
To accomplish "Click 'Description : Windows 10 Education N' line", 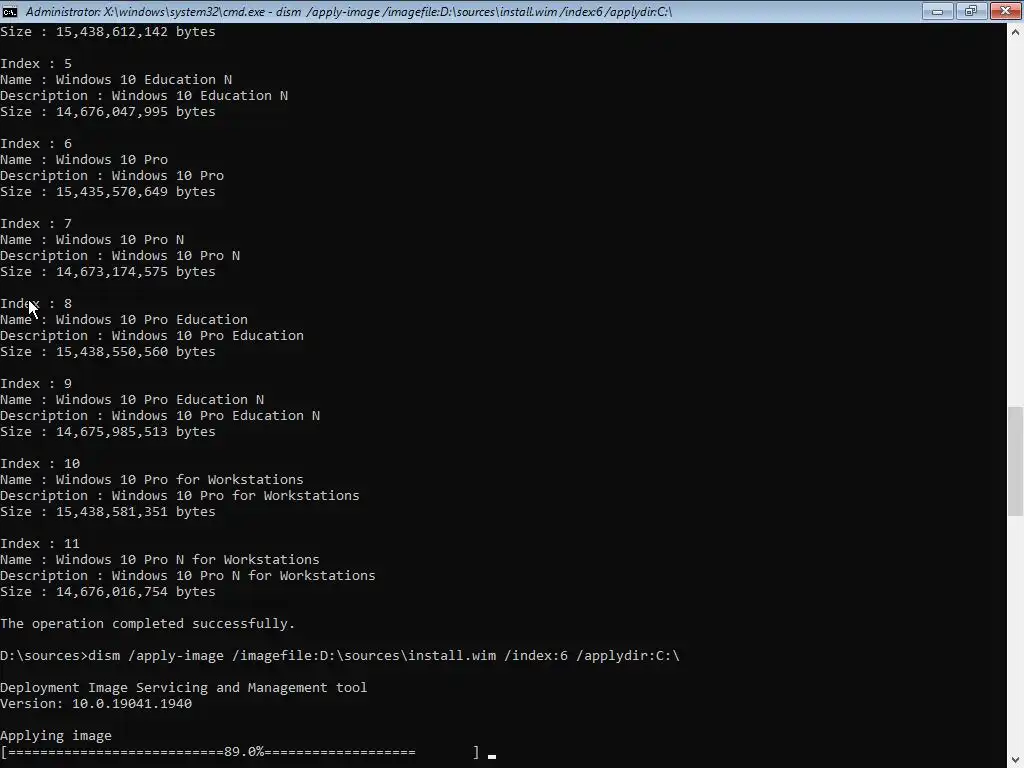I will coord(144,95).
